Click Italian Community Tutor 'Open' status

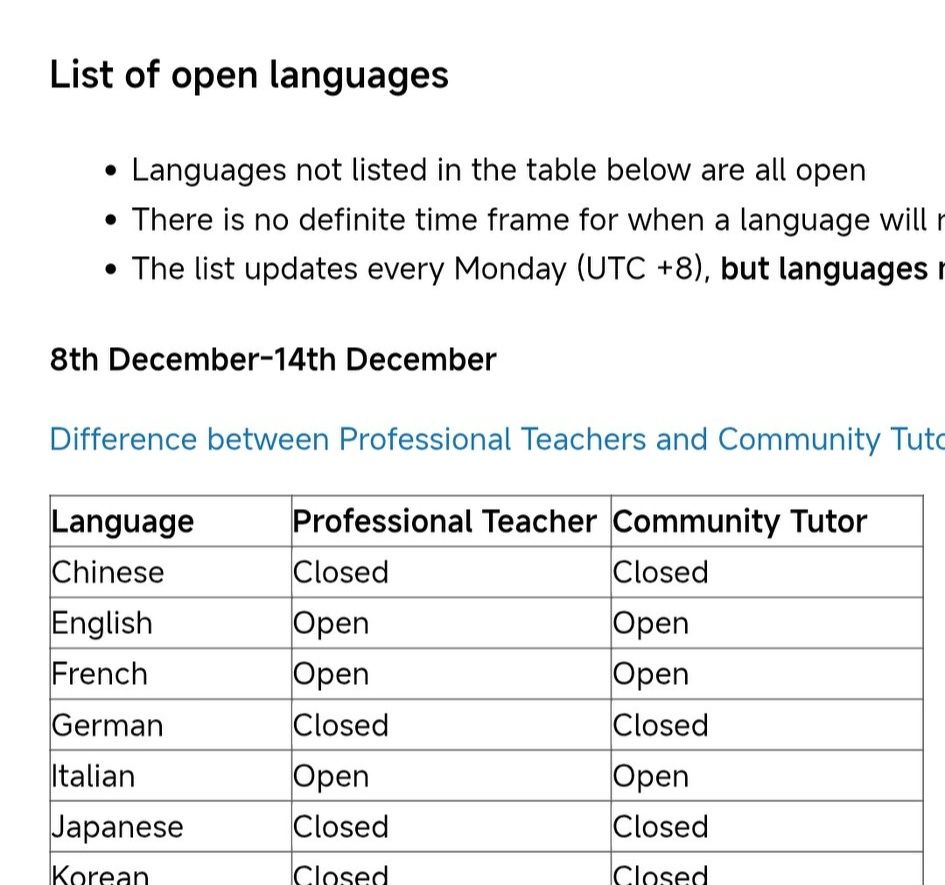650,777
